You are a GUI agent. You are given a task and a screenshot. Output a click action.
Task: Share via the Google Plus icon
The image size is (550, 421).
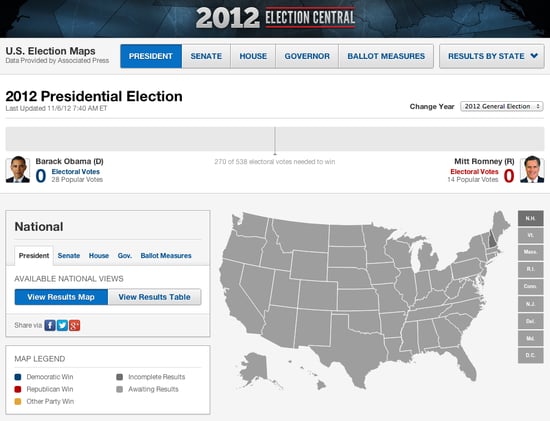(74, 325)
